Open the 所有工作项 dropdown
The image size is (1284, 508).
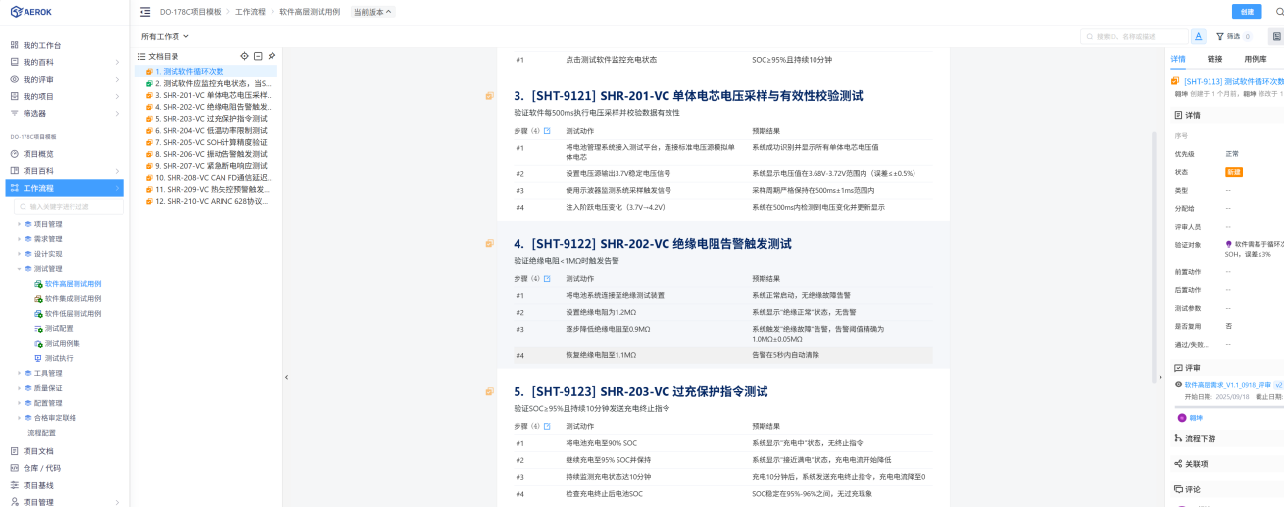tap(165, 36)
